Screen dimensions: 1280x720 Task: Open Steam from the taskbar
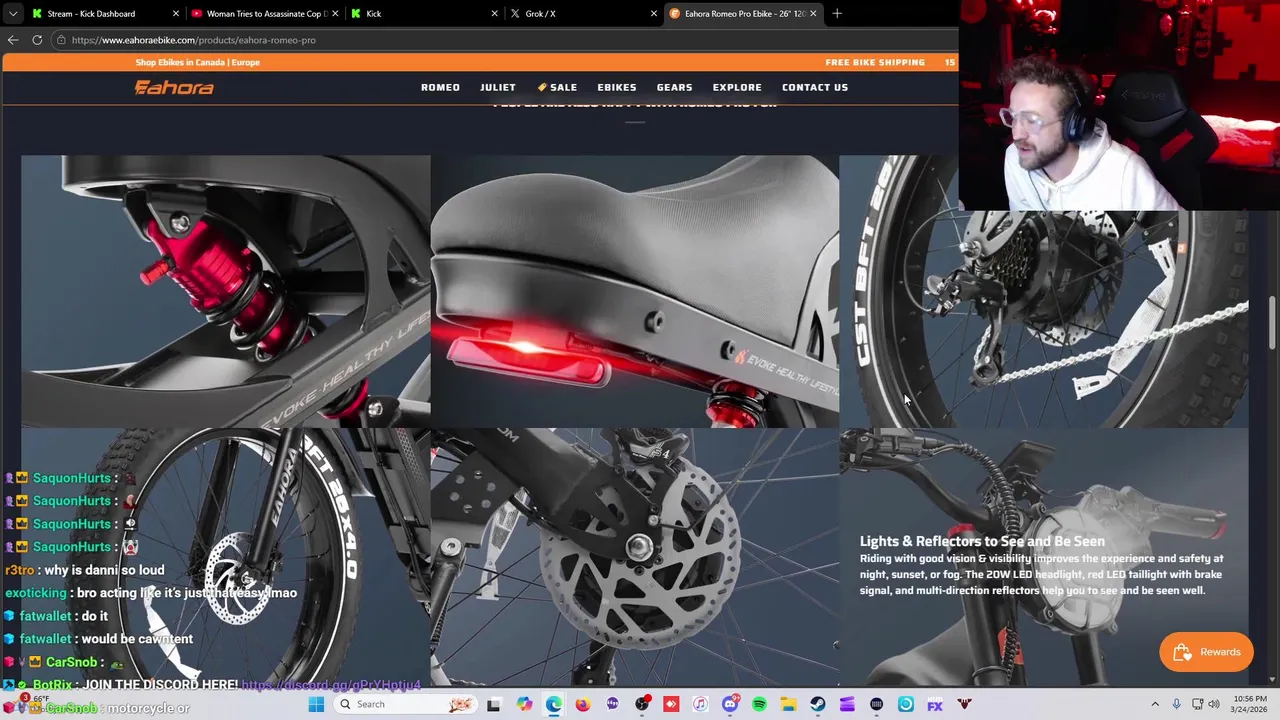click(x=818, y=704)
